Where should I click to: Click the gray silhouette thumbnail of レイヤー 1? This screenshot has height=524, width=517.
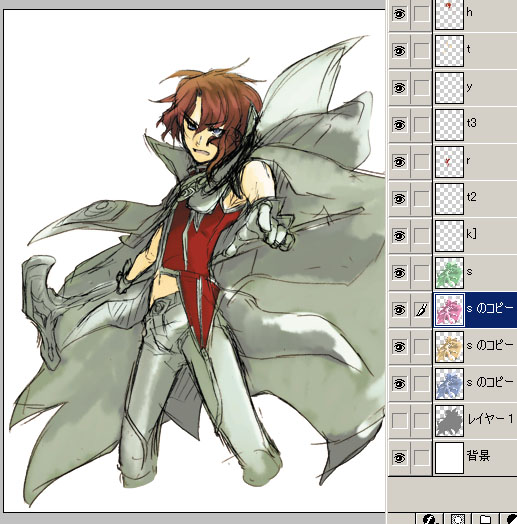pyautogui.click(x=449, y=420)
